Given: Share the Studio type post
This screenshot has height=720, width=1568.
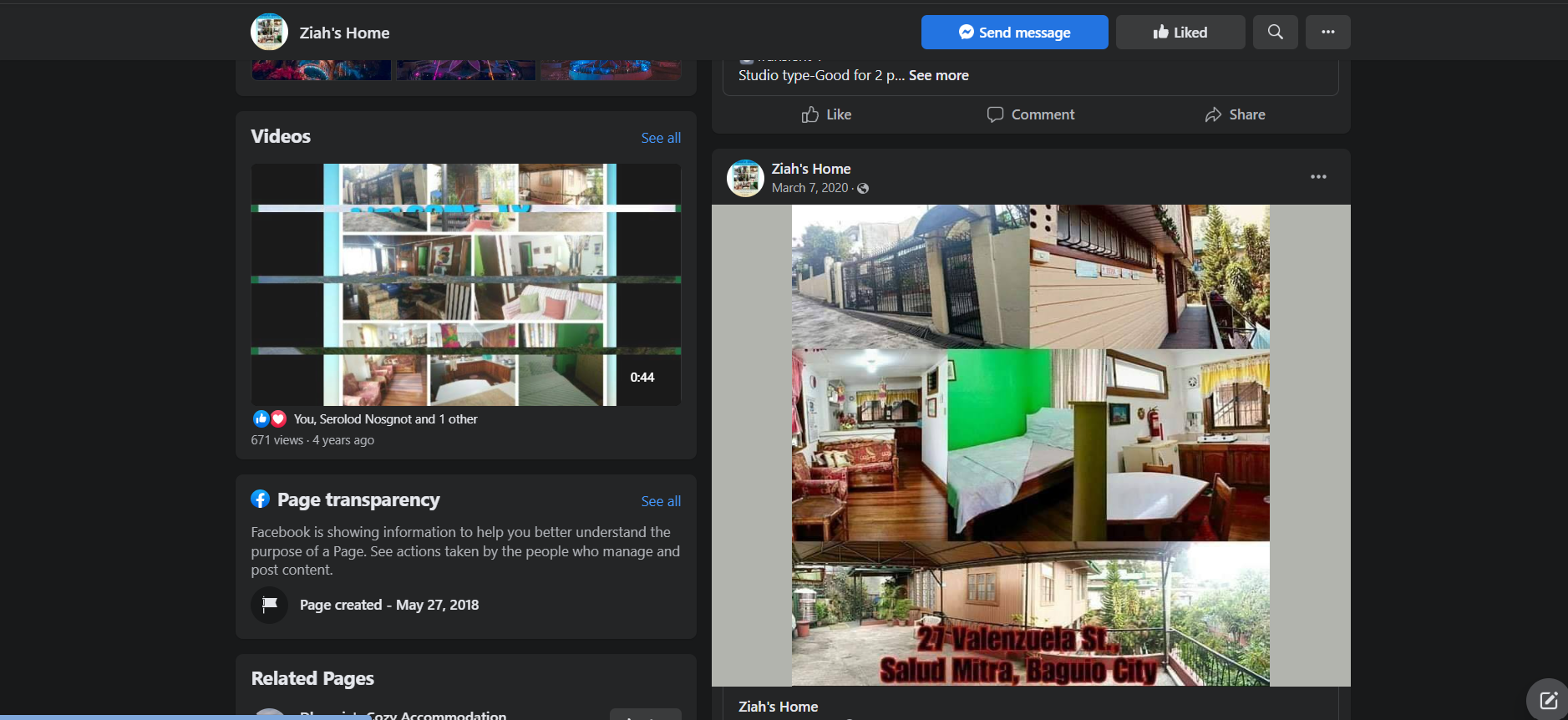Looking at the screenshot, I should (1235, 114).
